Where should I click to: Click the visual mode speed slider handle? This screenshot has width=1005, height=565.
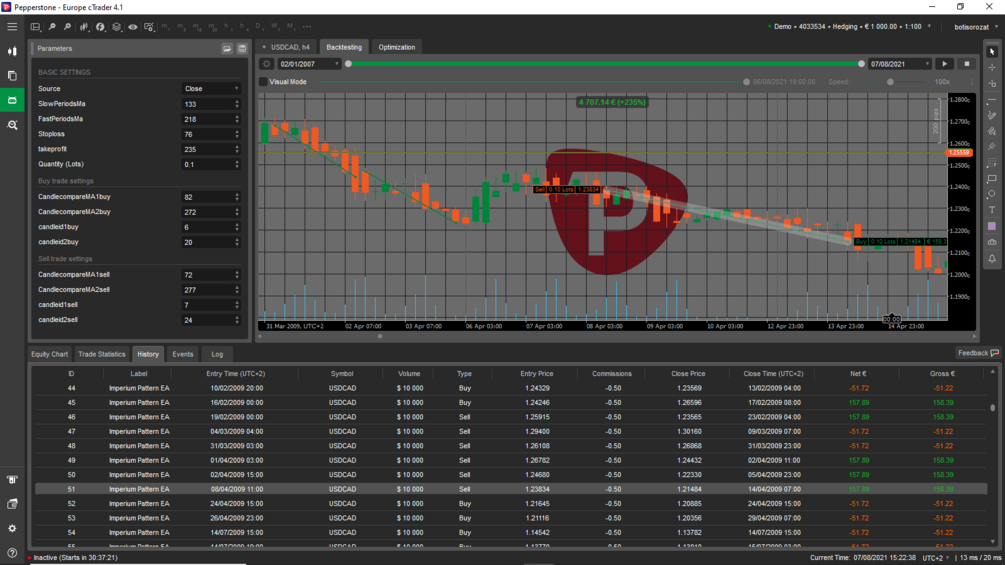(x=890, y=82)
